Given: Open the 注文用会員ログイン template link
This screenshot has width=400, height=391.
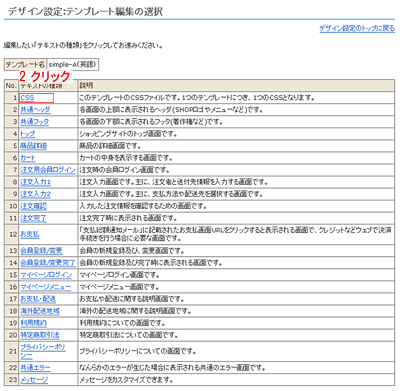Looking at the screenshot, I should (48, 170).
